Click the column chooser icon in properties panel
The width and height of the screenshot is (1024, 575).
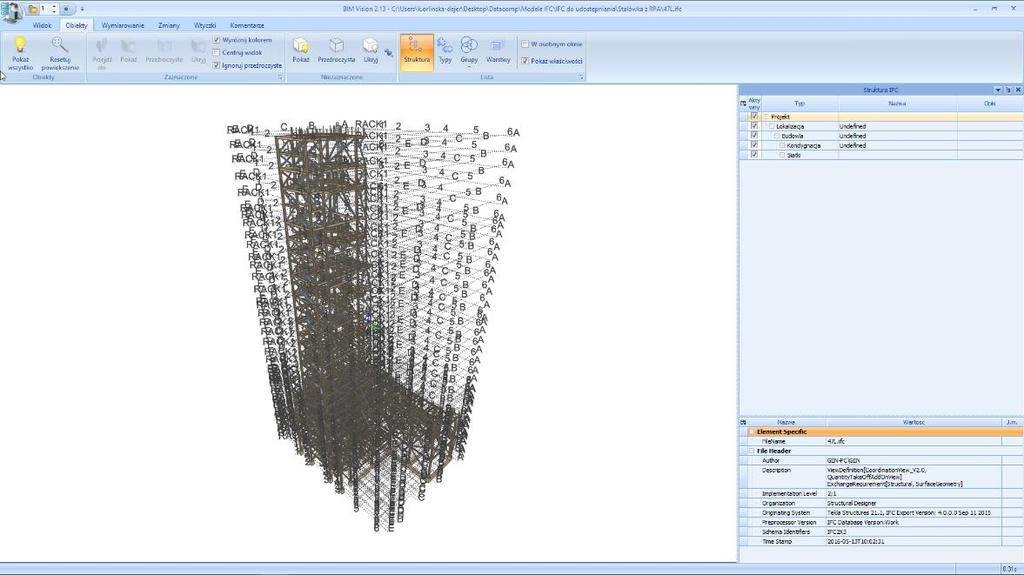(x=743, y=422)
